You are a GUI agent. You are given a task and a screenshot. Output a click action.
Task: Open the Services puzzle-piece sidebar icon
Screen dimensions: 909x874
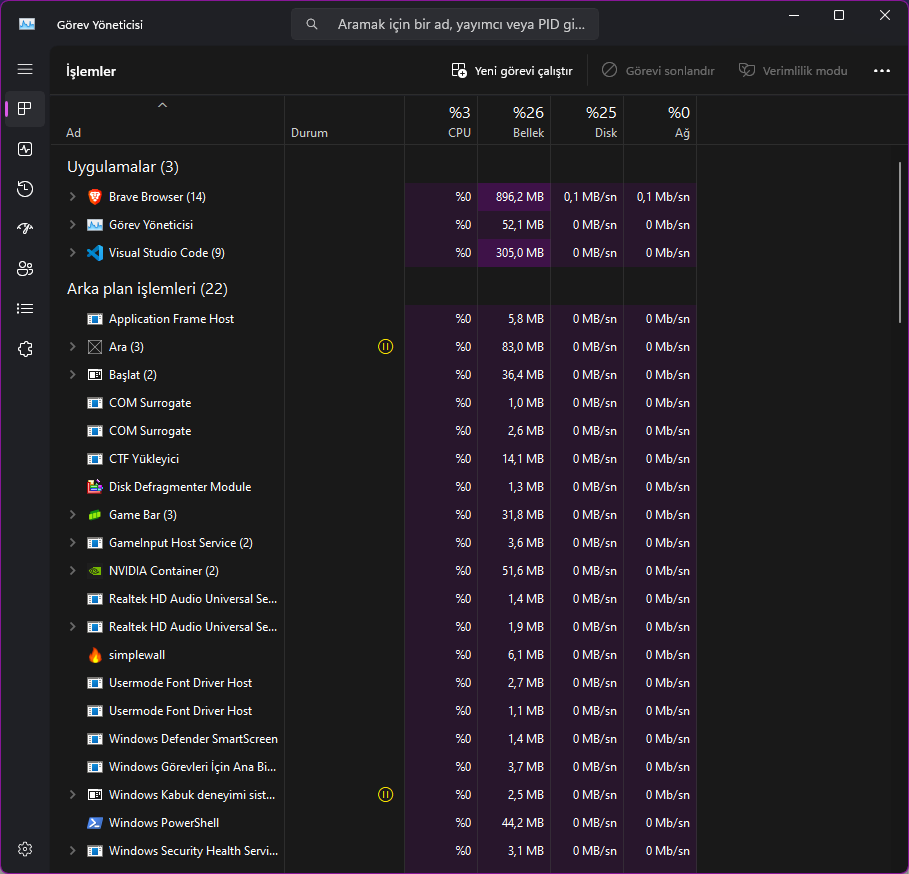25,349
